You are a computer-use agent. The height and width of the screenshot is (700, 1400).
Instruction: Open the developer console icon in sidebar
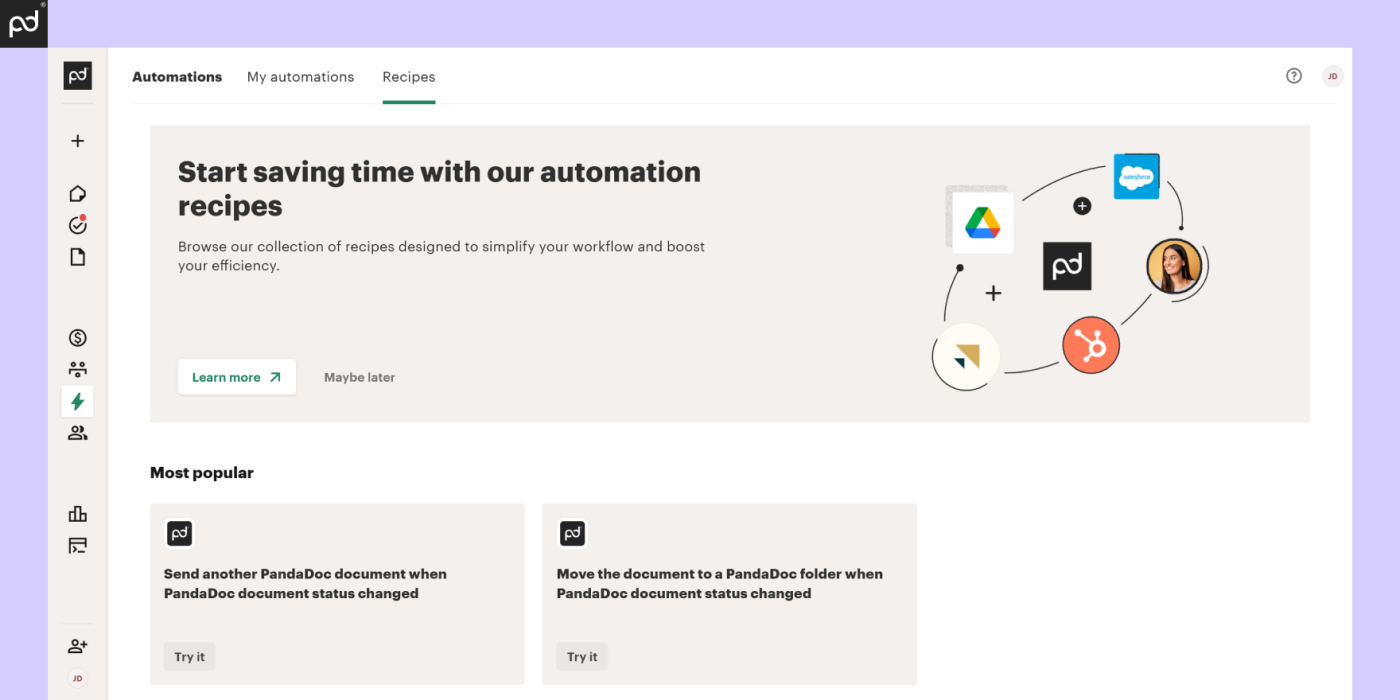(77, 546)
